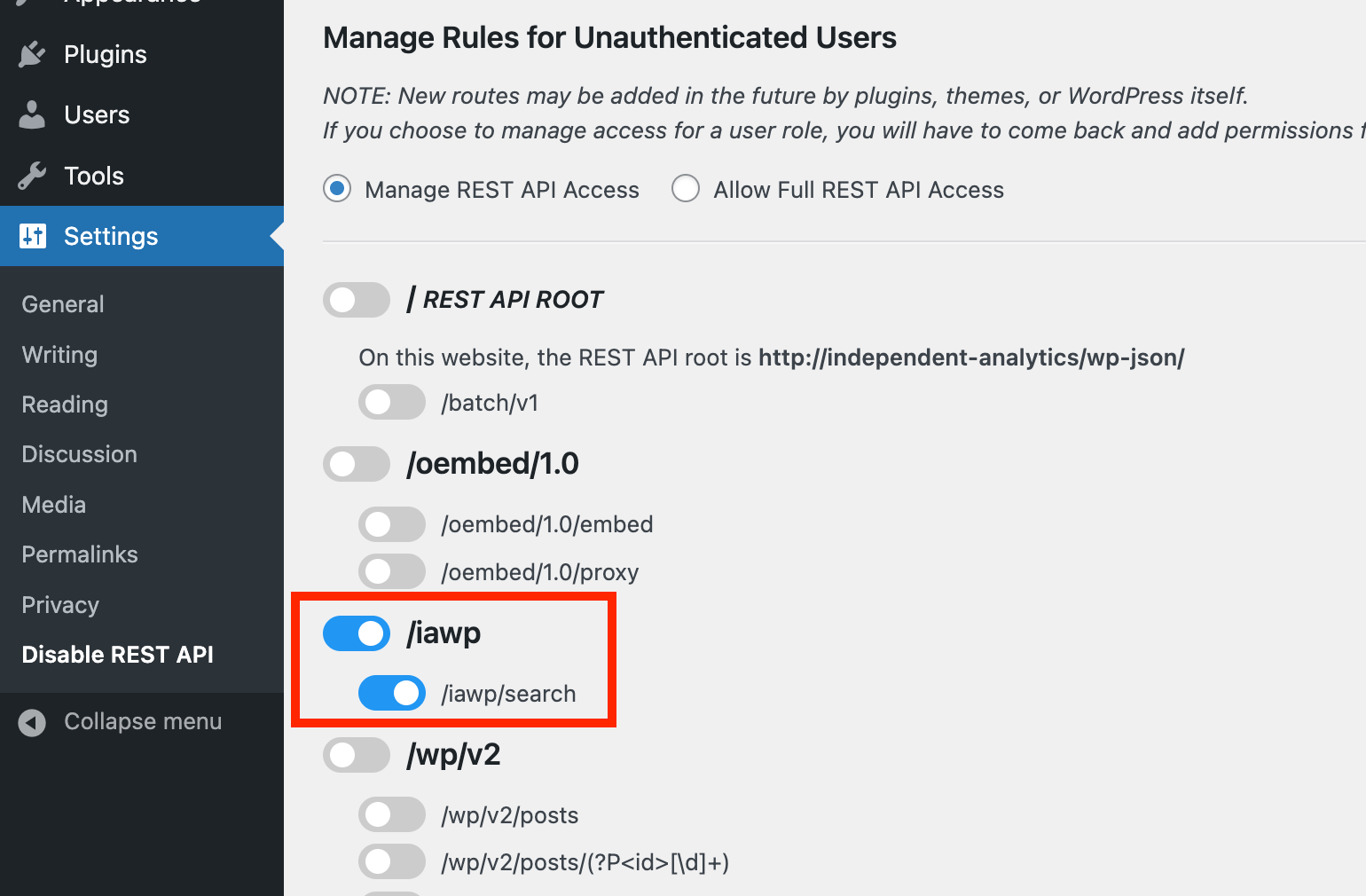Select Allow Full REST API Access option
The image size is (1366, 896).
686,189
